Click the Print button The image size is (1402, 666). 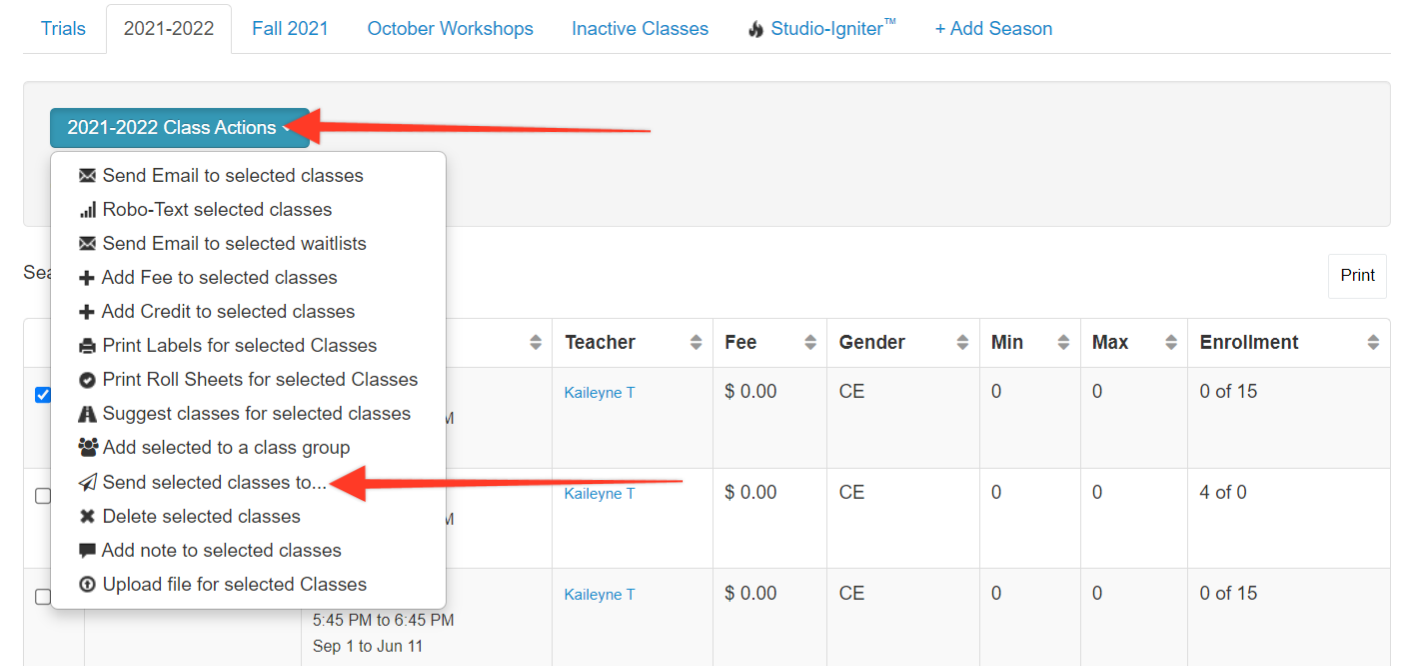(x=1357, y=276)
